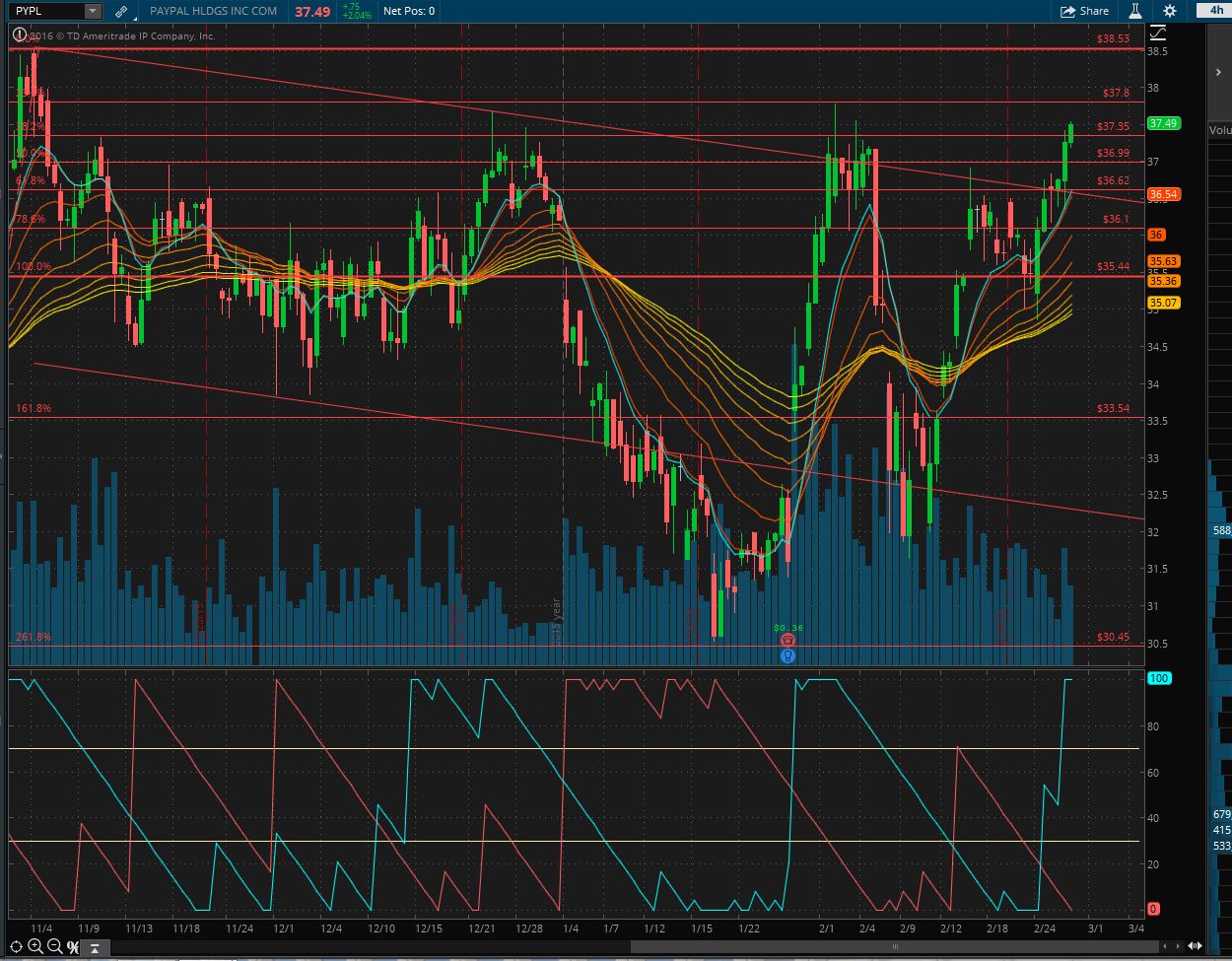This screenshot has height=961, width=1232.
Task: Click the $36.99 price level label
Action: point(1113,153)
